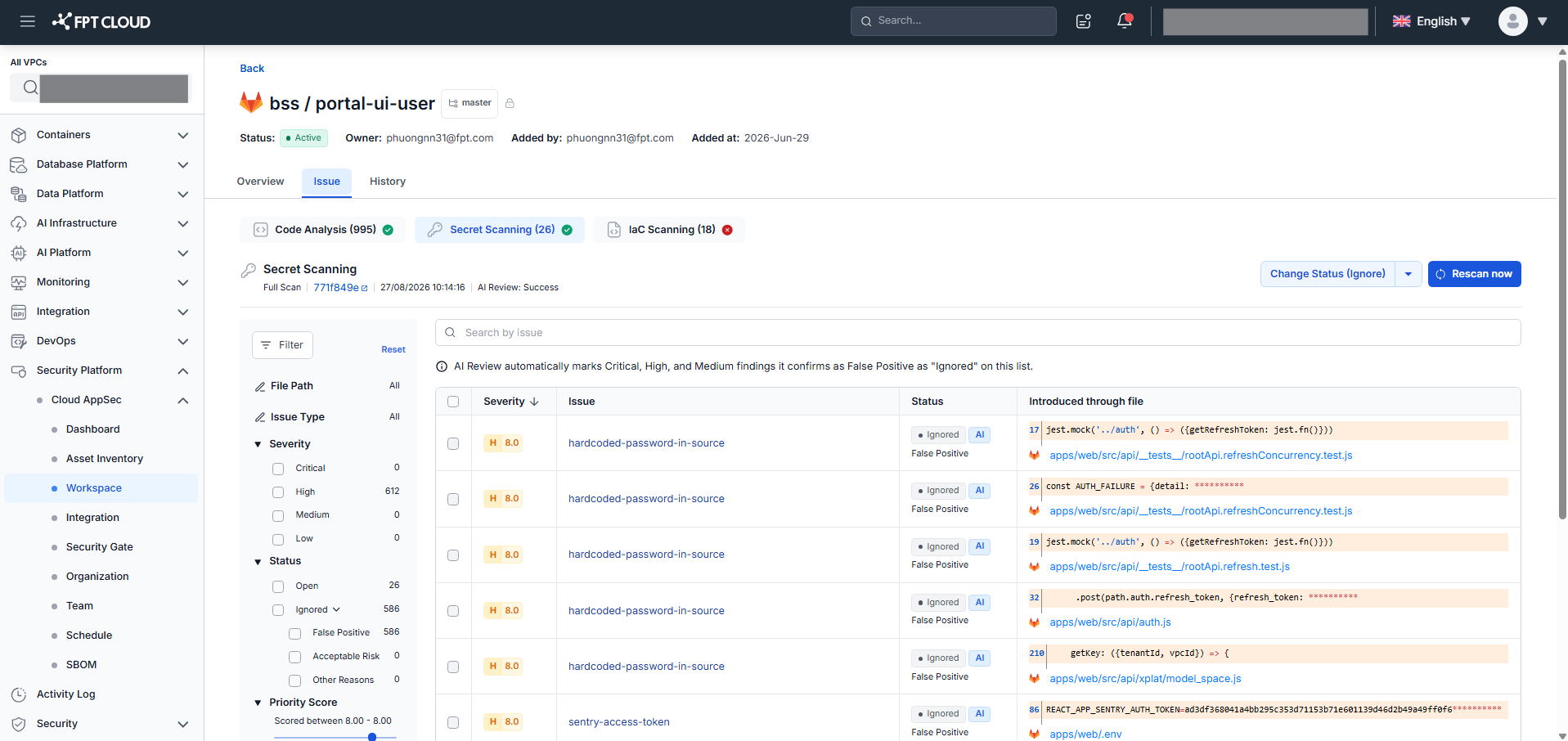
Task: Open Security Gate in sidebar
Action: point(100,547)
